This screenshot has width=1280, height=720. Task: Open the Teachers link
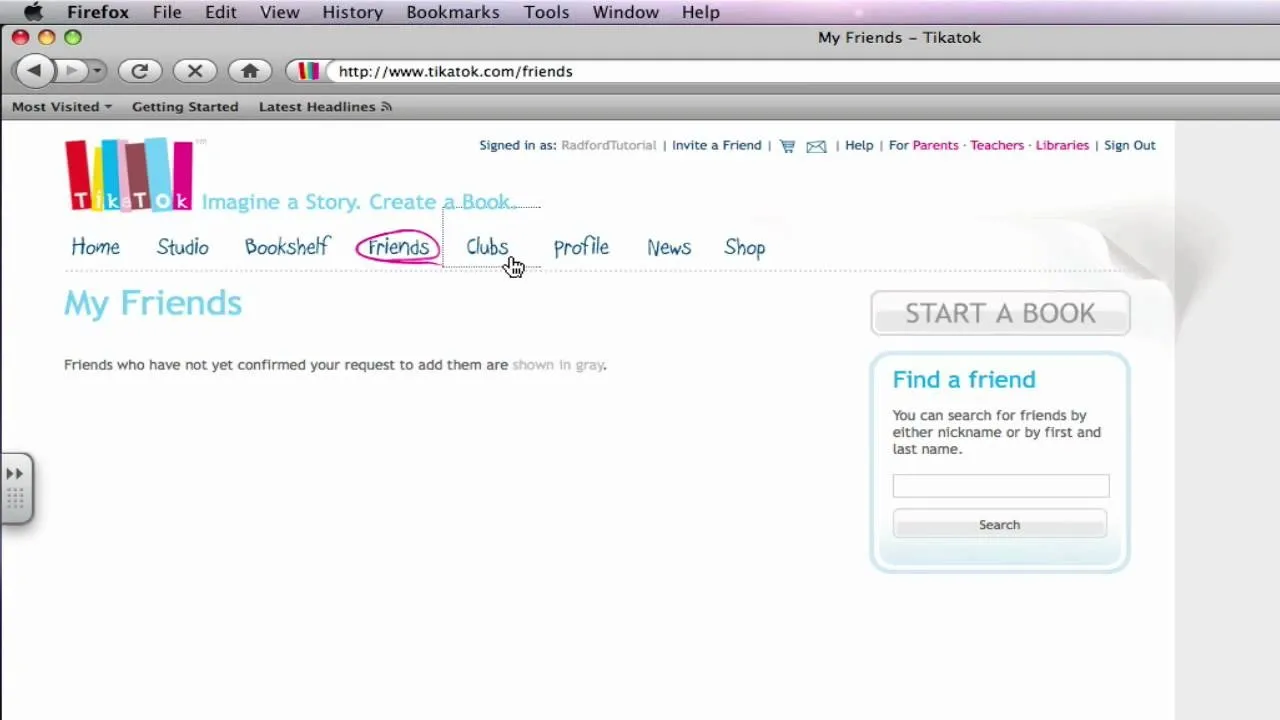pyautogui.click(x=997, y=145)
